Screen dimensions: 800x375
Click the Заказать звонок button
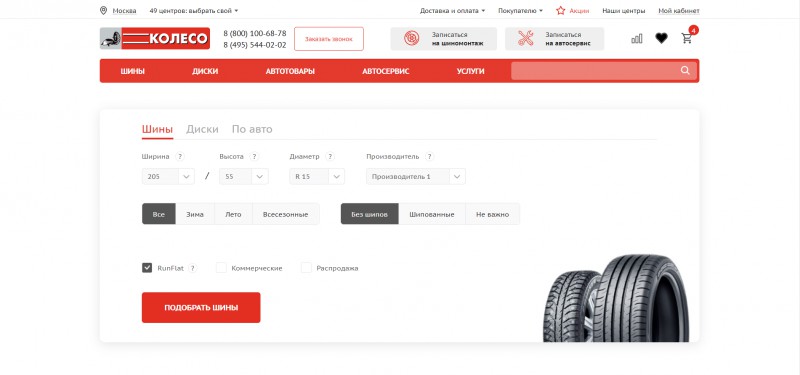(329, 39)
